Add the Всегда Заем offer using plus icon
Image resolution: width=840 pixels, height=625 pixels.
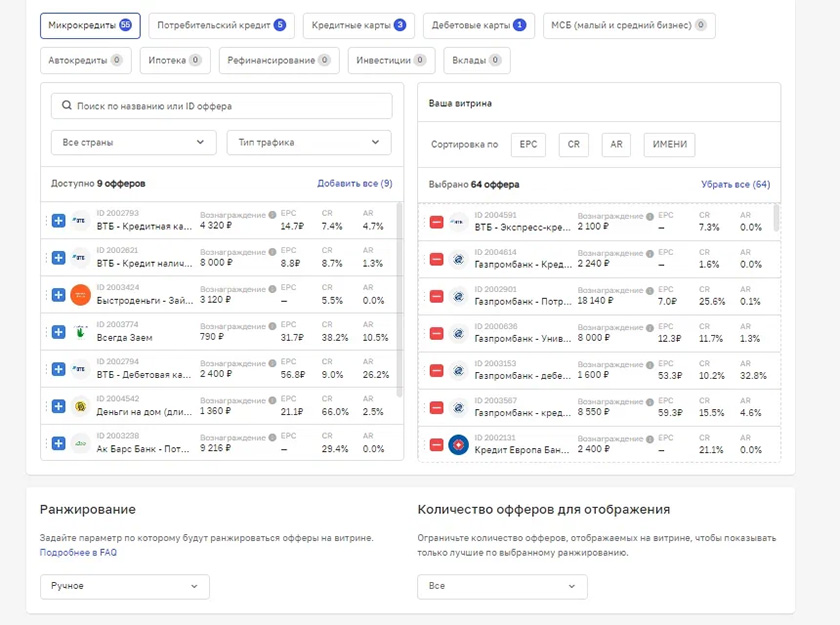point(58,332)
